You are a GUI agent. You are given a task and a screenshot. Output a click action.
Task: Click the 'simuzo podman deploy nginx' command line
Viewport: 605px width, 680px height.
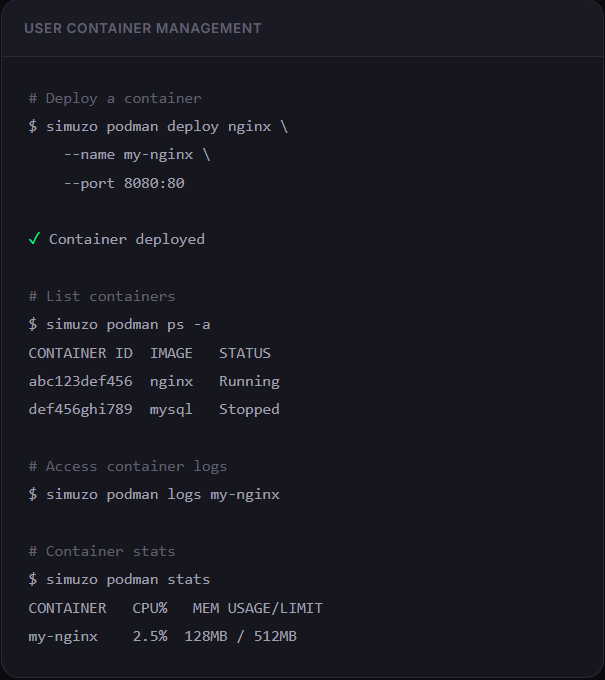tap(158, 127)
